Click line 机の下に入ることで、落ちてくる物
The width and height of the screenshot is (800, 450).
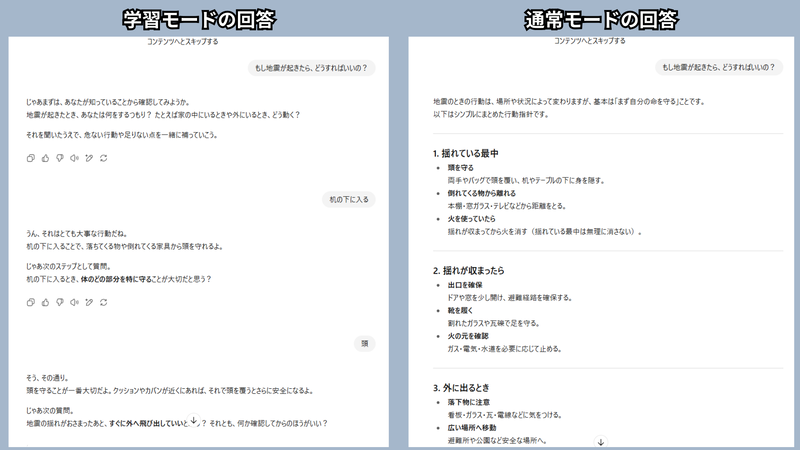coord(124,246)
